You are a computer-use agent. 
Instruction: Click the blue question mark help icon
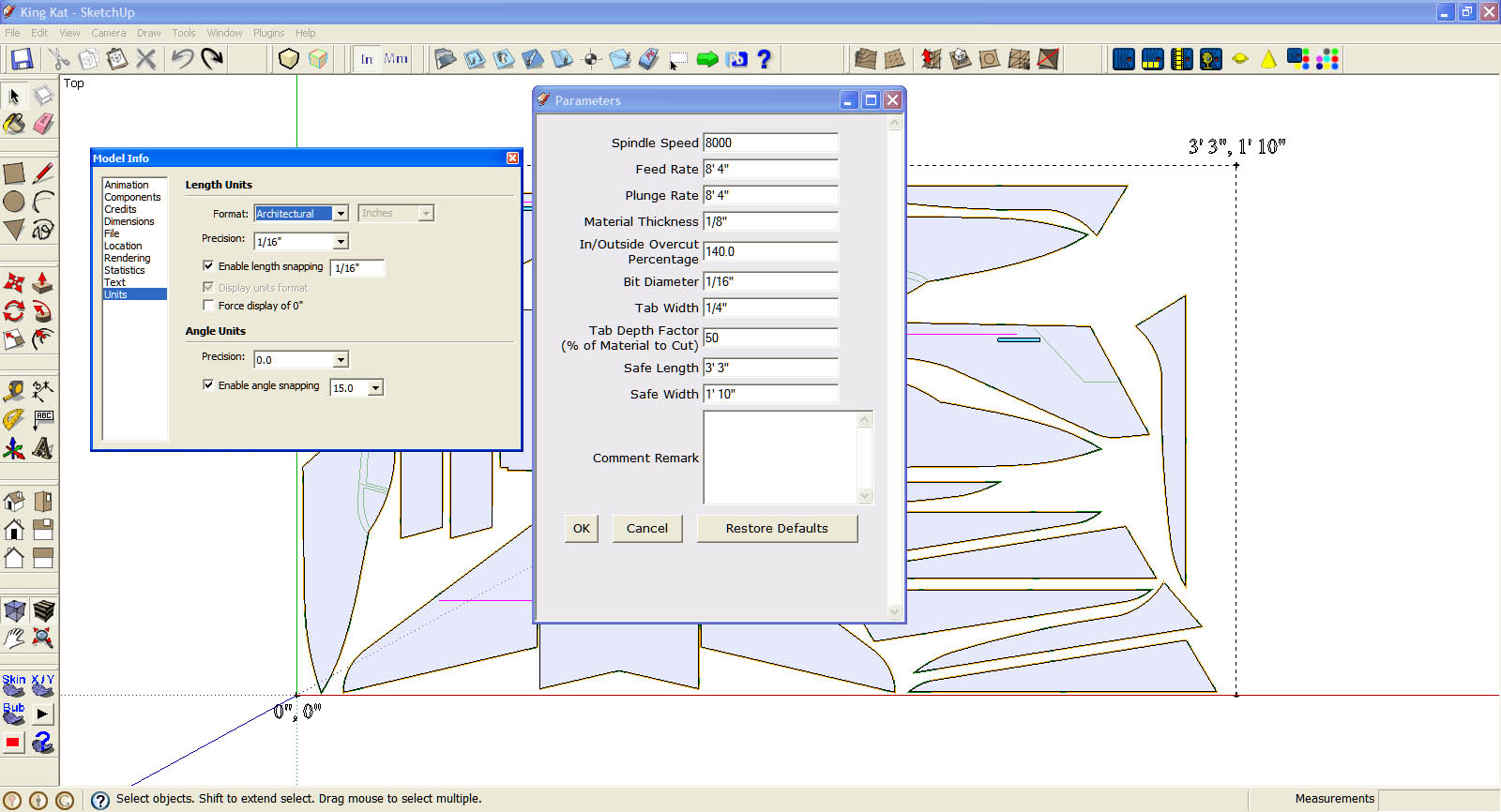click(764, 59)
